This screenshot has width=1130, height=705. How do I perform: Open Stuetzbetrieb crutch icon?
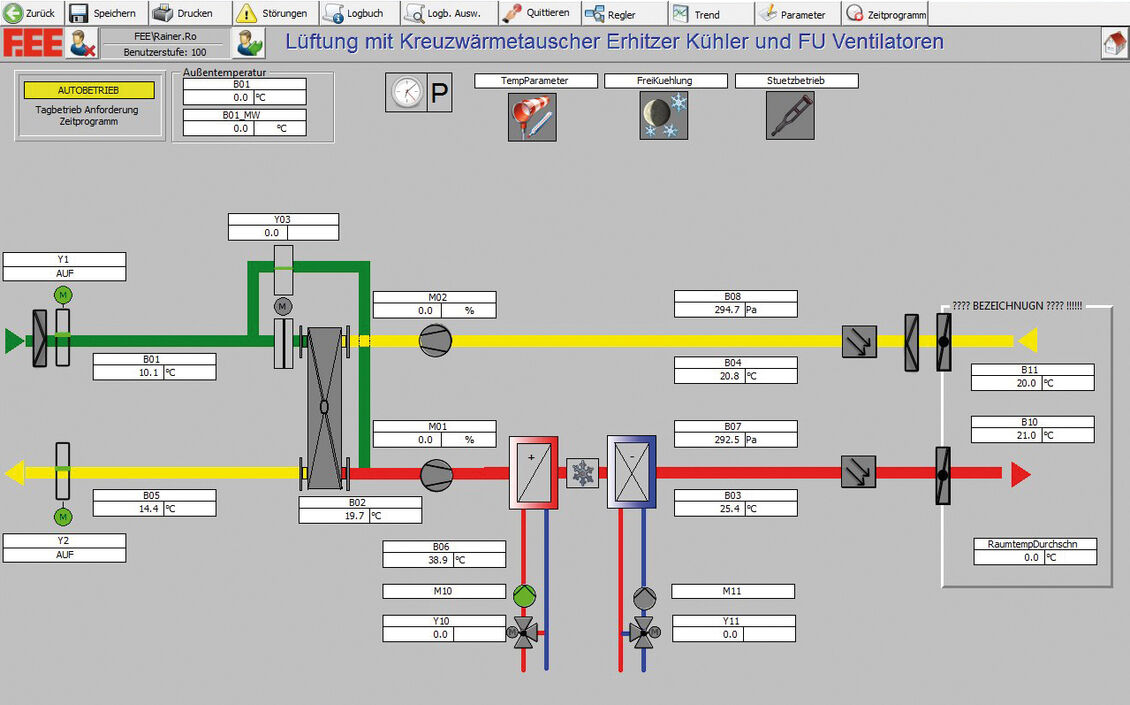tap(791, 116)
